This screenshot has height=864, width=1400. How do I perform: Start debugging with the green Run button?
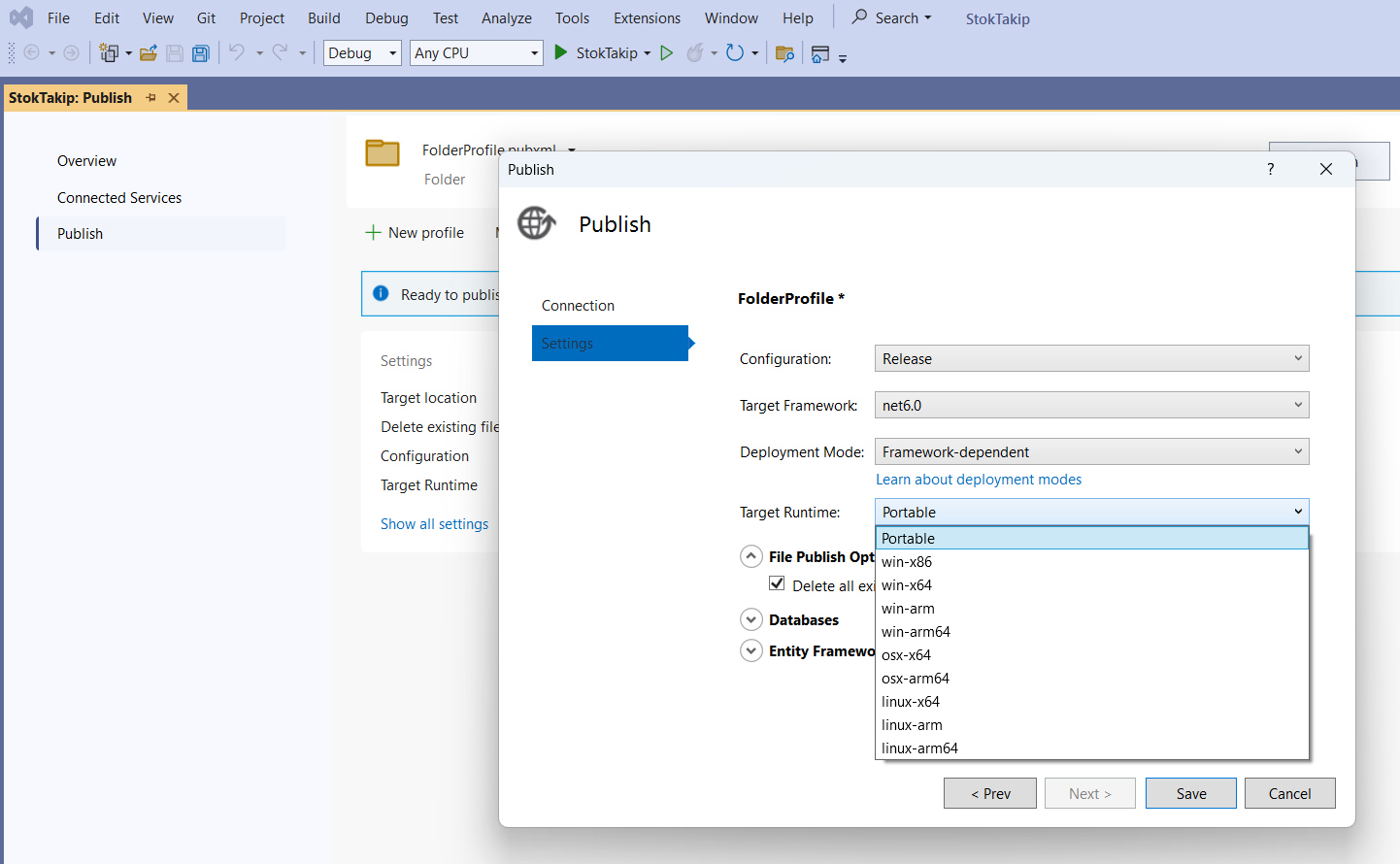[x=560, y=52]
